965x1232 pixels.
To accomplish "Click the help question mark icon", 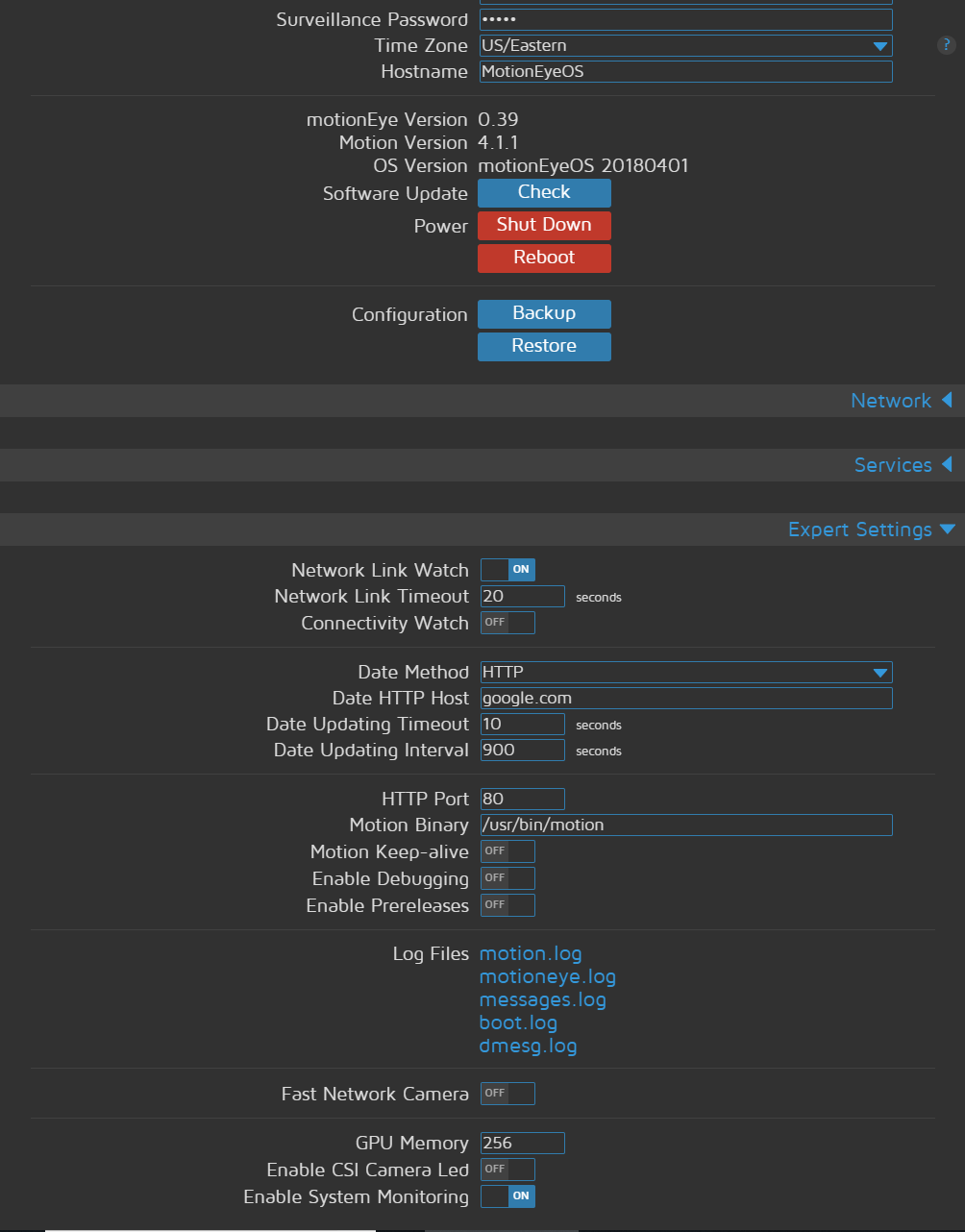I will 946,45.
